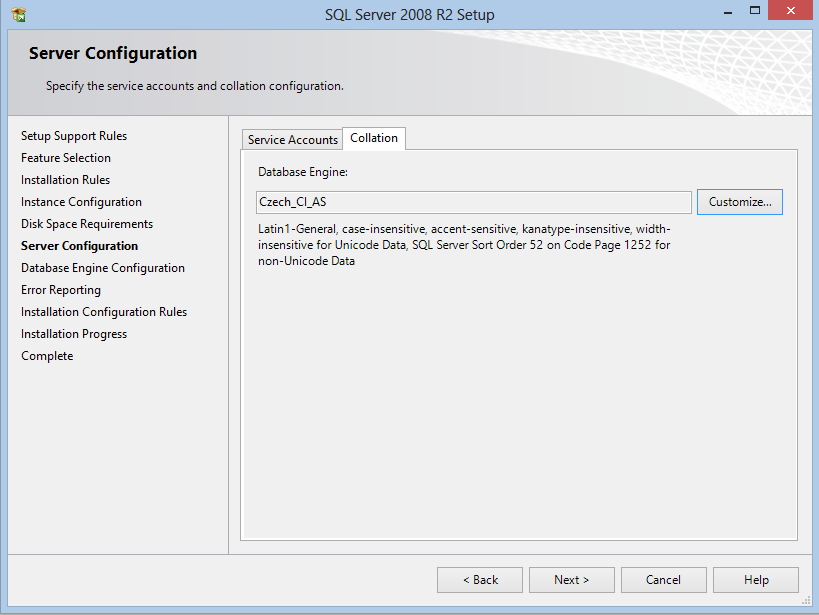Select the Installation Progress step

point(74,334)
